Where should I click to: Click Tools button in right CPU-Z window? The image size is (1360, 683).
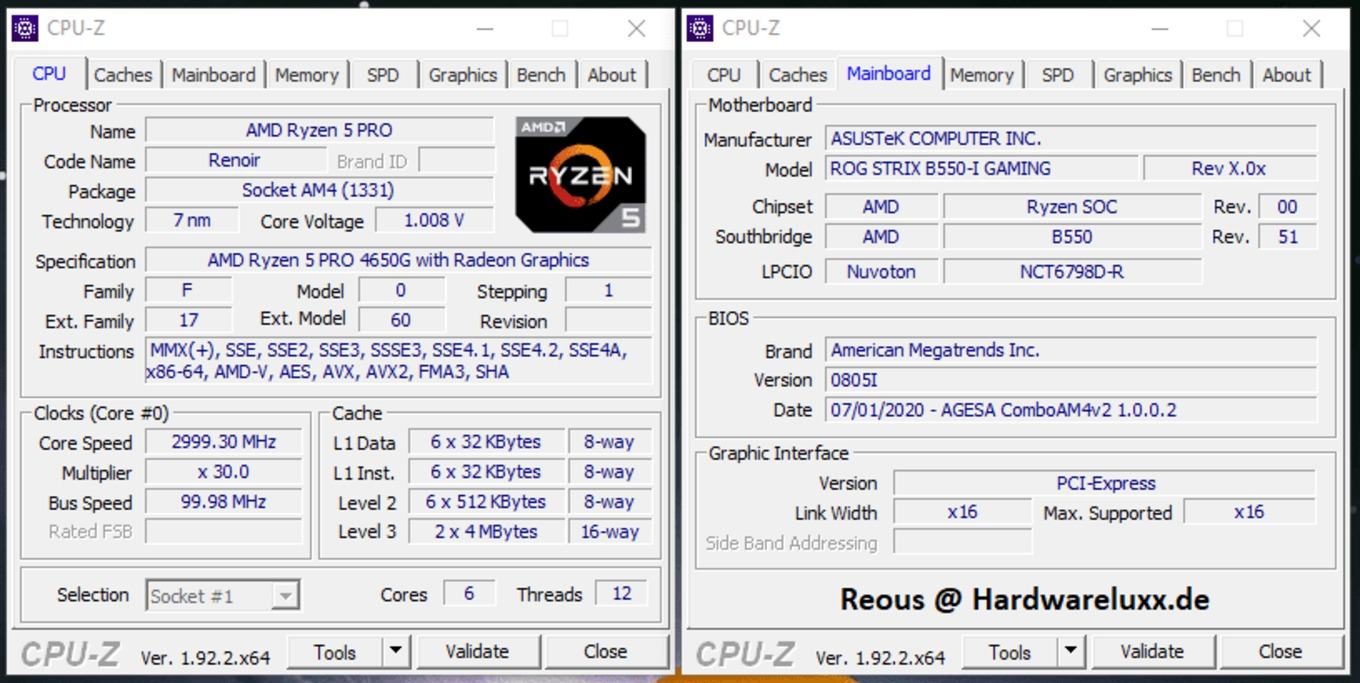point(1010,652)
